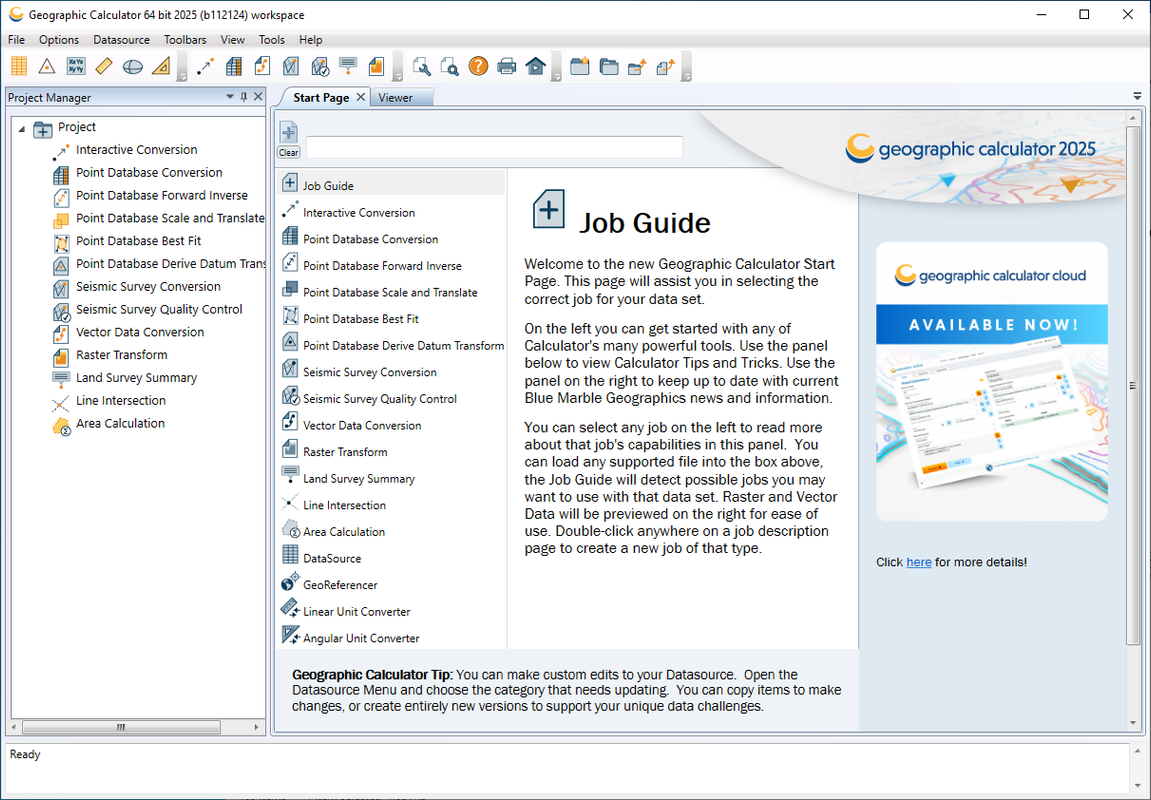Select GeoReferencer in the Start Page list

click(x=393, y=585)
